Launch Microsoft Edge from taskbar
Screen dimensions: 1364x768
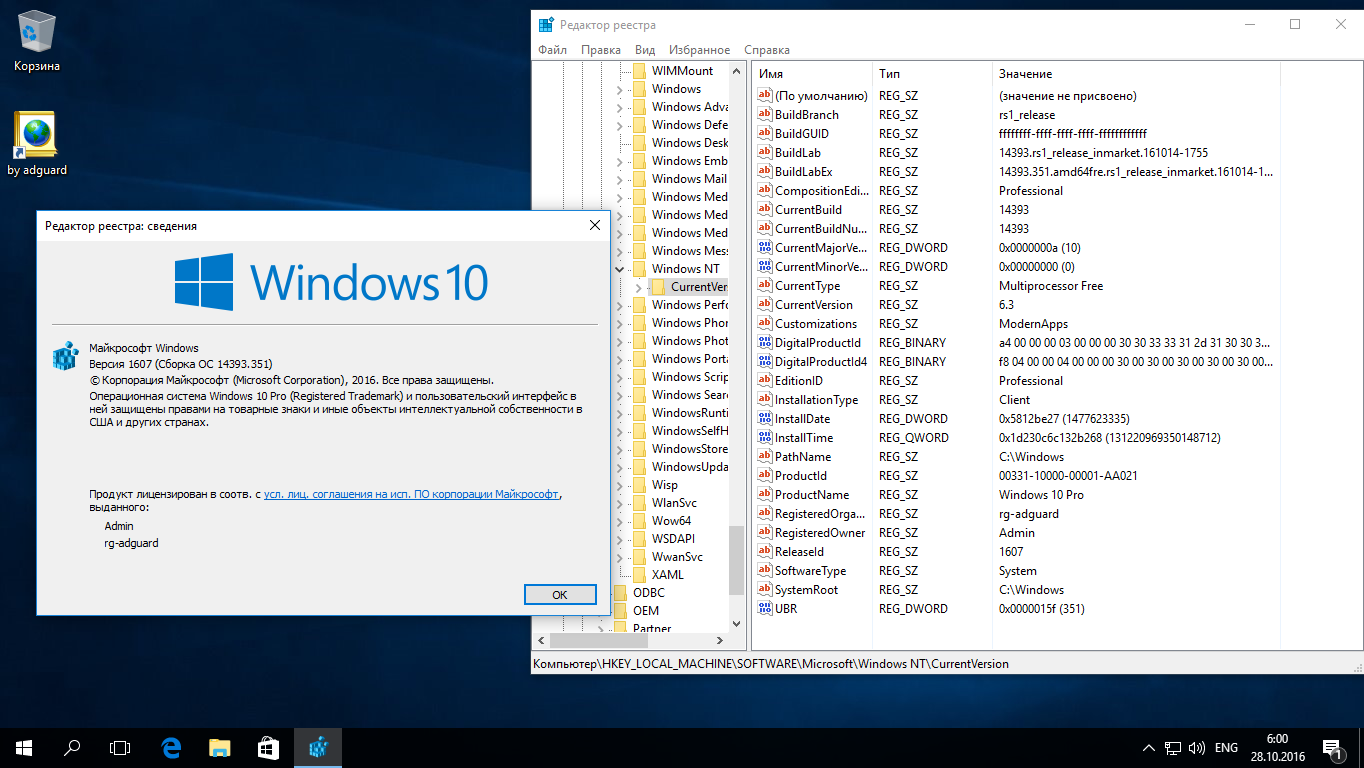coord(171,747)
